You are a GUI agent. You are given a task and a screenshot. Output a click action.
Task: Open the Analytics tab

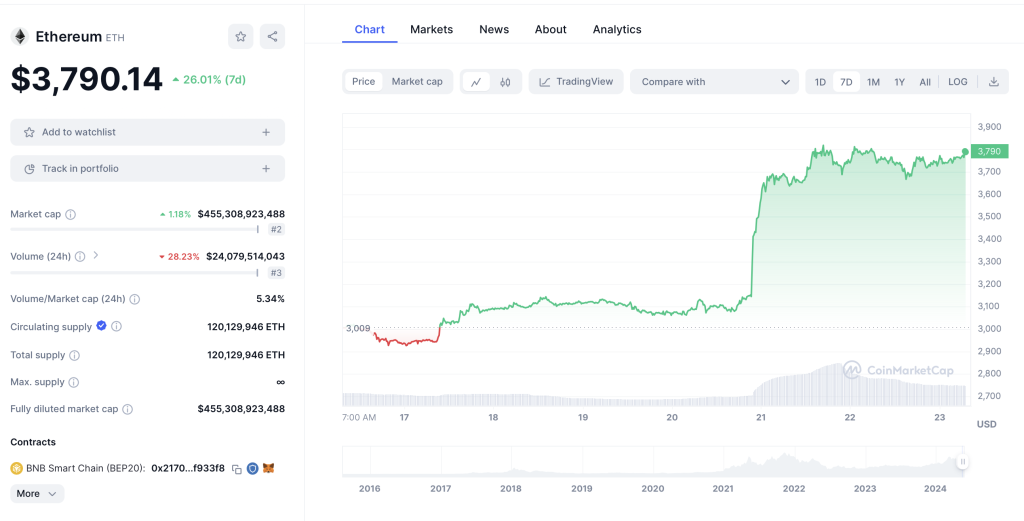[617, 29]
